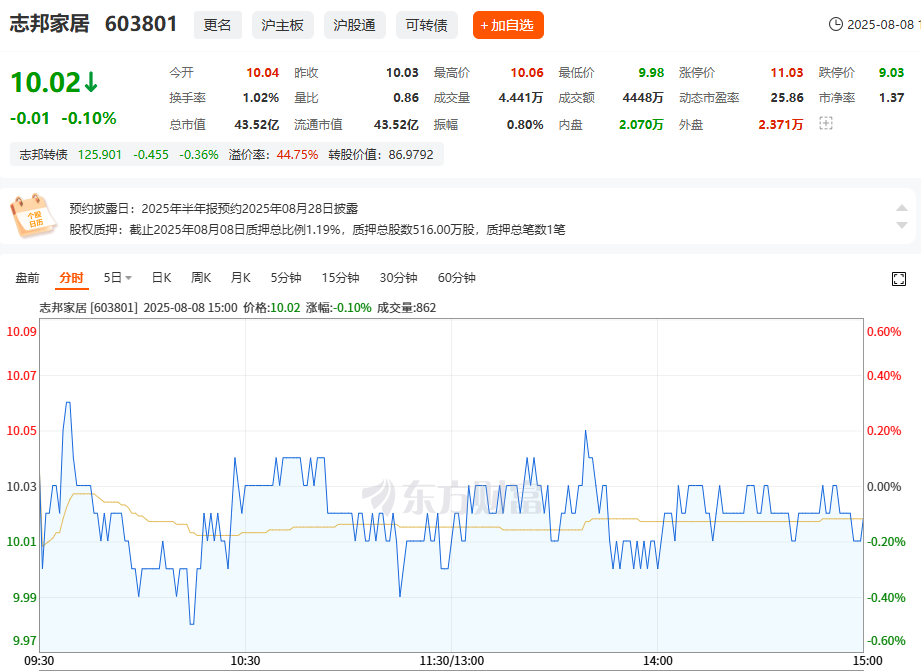Viewport: 921px width, 671px height.
Task: Click the 0.60% right axis label
Action: [884, 332]
